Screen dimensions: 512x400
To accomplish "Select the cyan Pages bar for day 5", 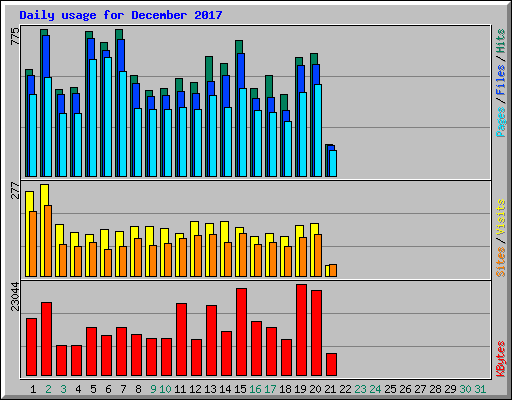I will point(93,118).
